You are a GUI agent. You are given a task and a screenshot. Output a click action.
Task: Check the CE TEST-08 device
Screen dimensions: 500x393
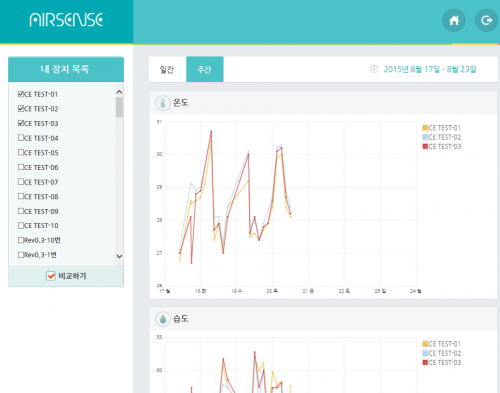pyautogui.click(x=21, y=196)
